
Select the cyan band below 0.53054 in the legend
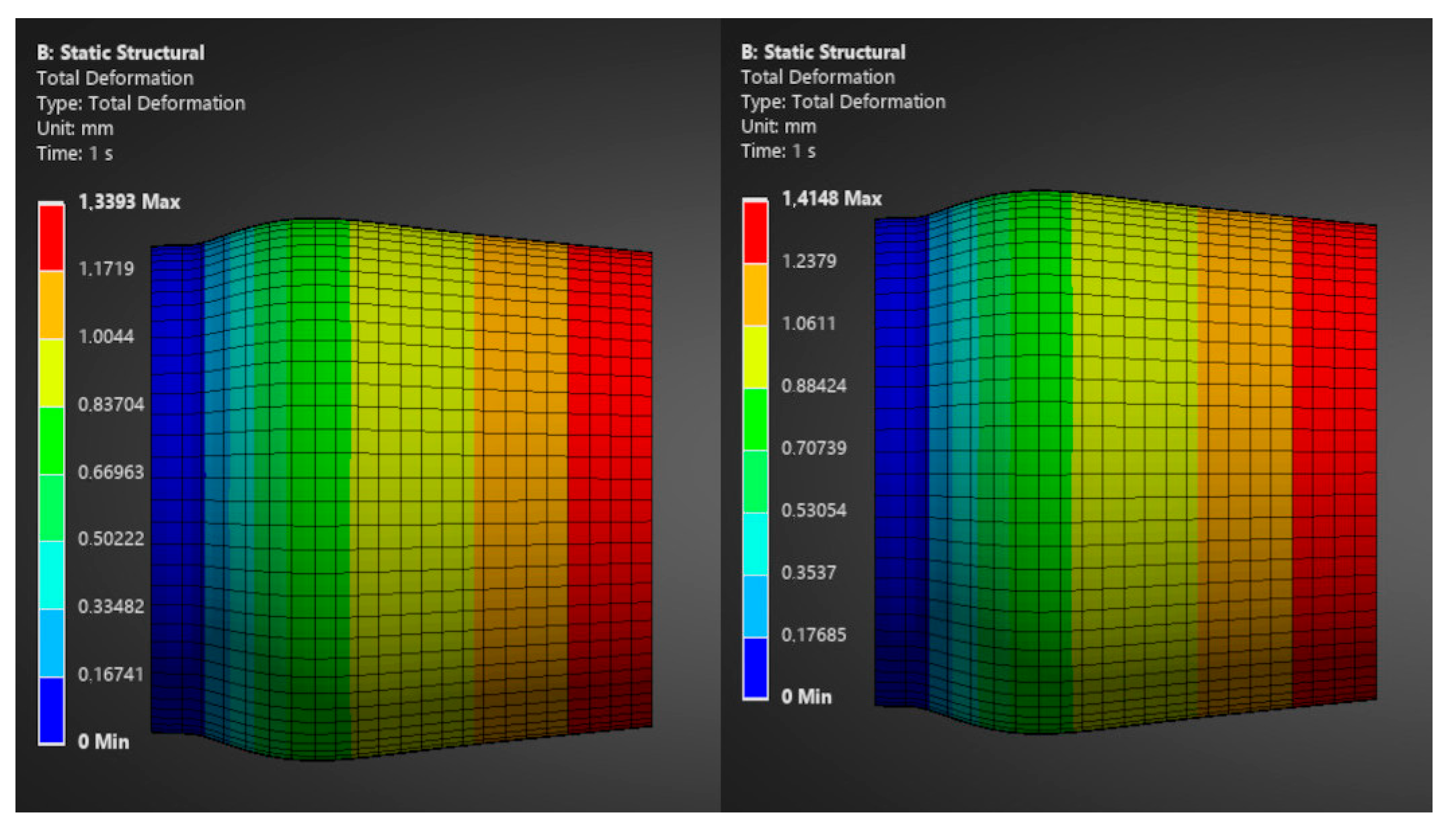point(756,544)
